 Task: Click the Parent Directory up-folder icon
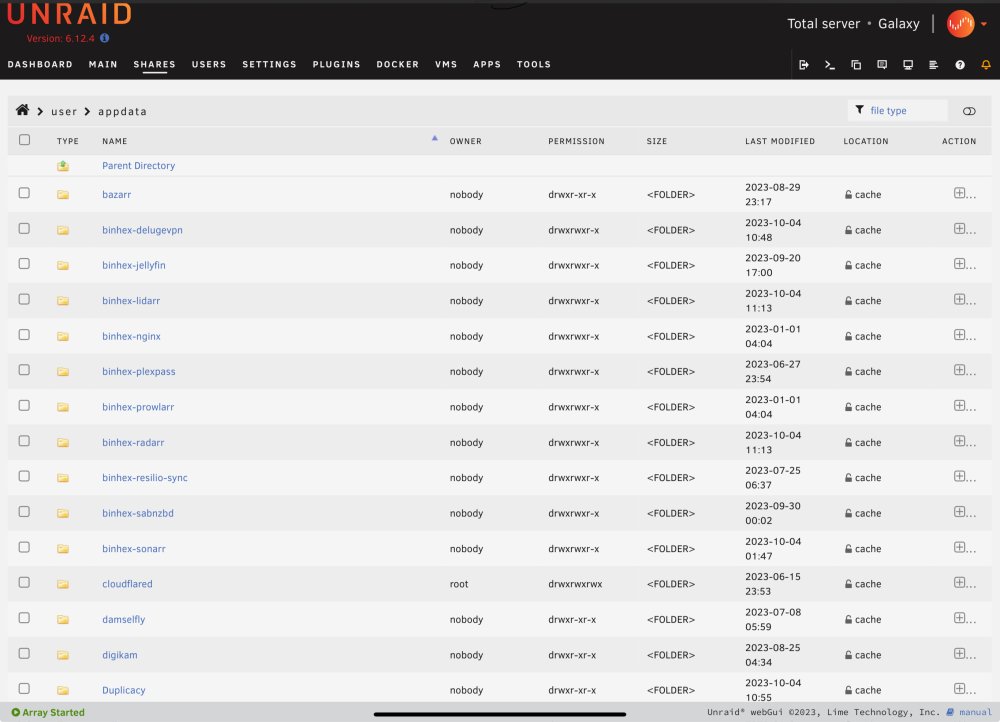coord(62,166)
